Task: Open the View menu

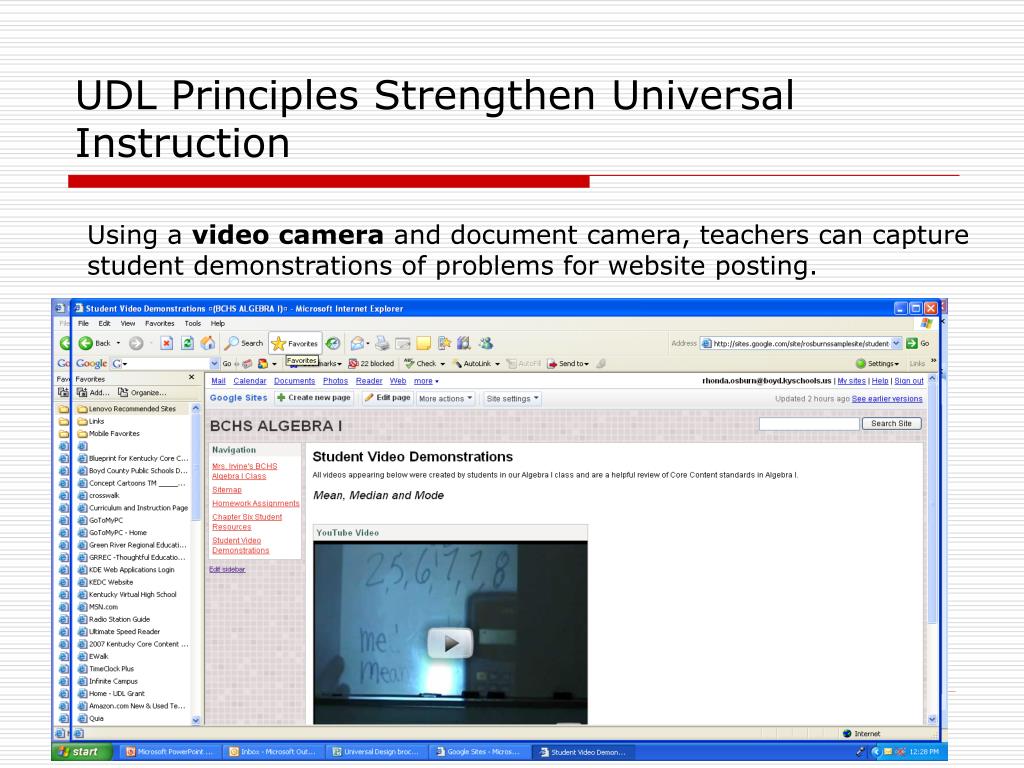Action: point(128,324)
